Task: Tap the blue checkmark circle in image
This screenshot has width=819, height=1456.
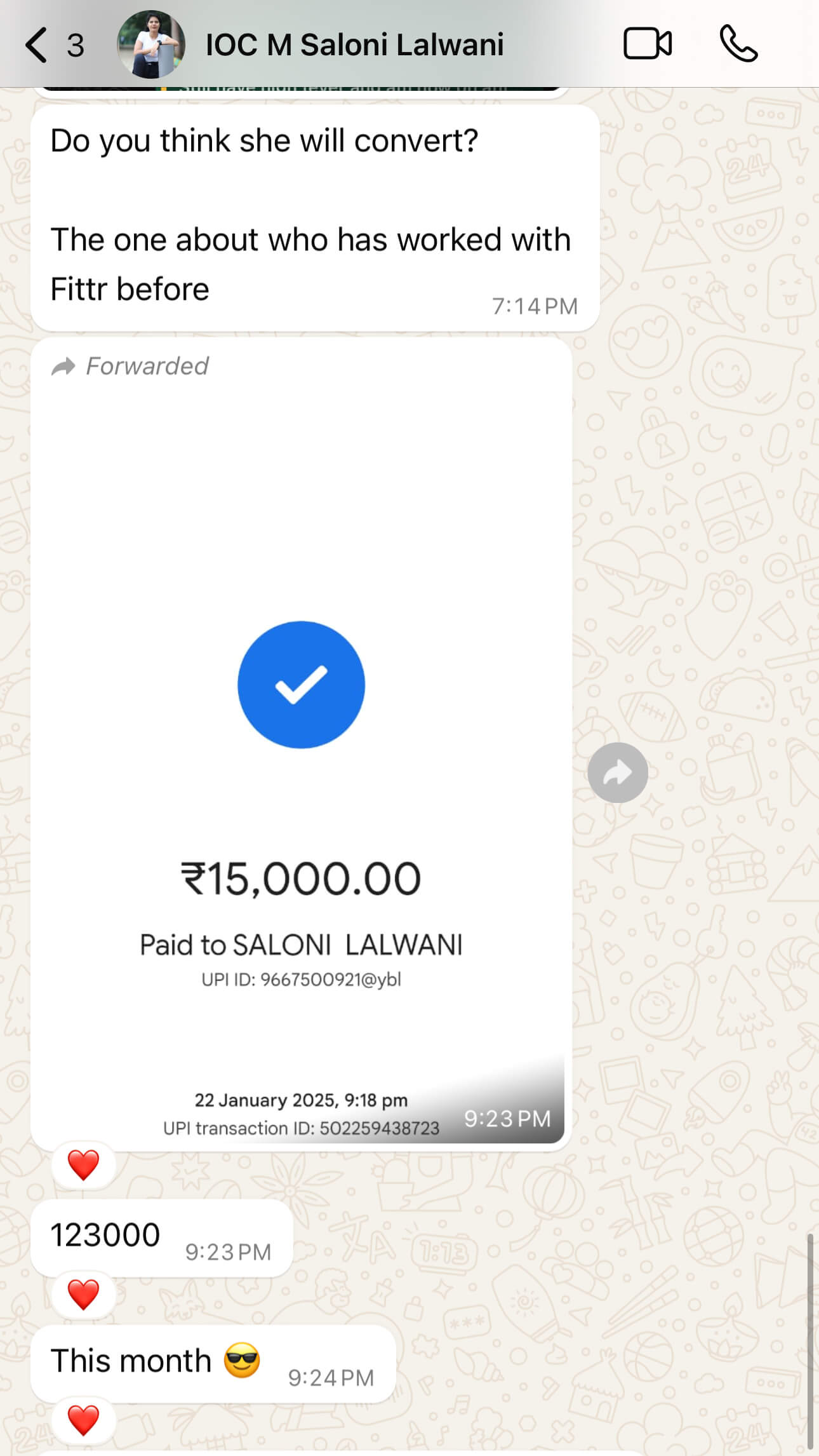Action: pyautogui.click(x=301, y=685)
